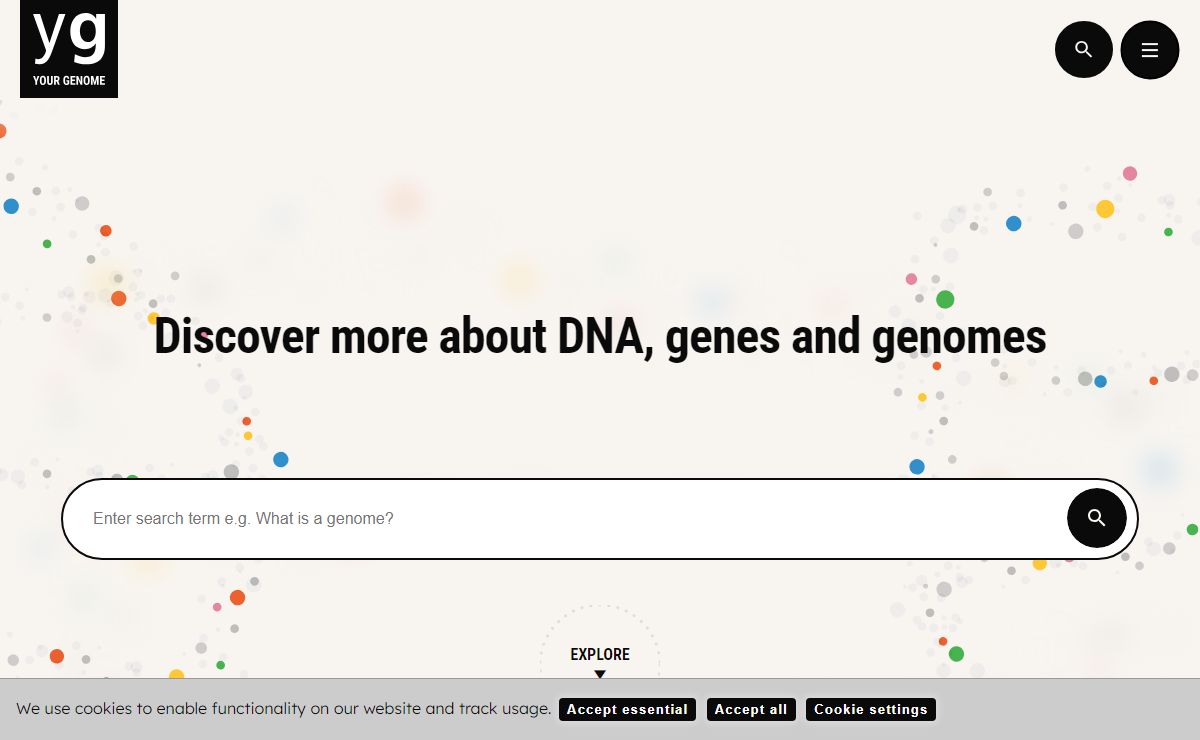Click the cookie notice message text
The image size is (1200, 740).
point(284,709)
